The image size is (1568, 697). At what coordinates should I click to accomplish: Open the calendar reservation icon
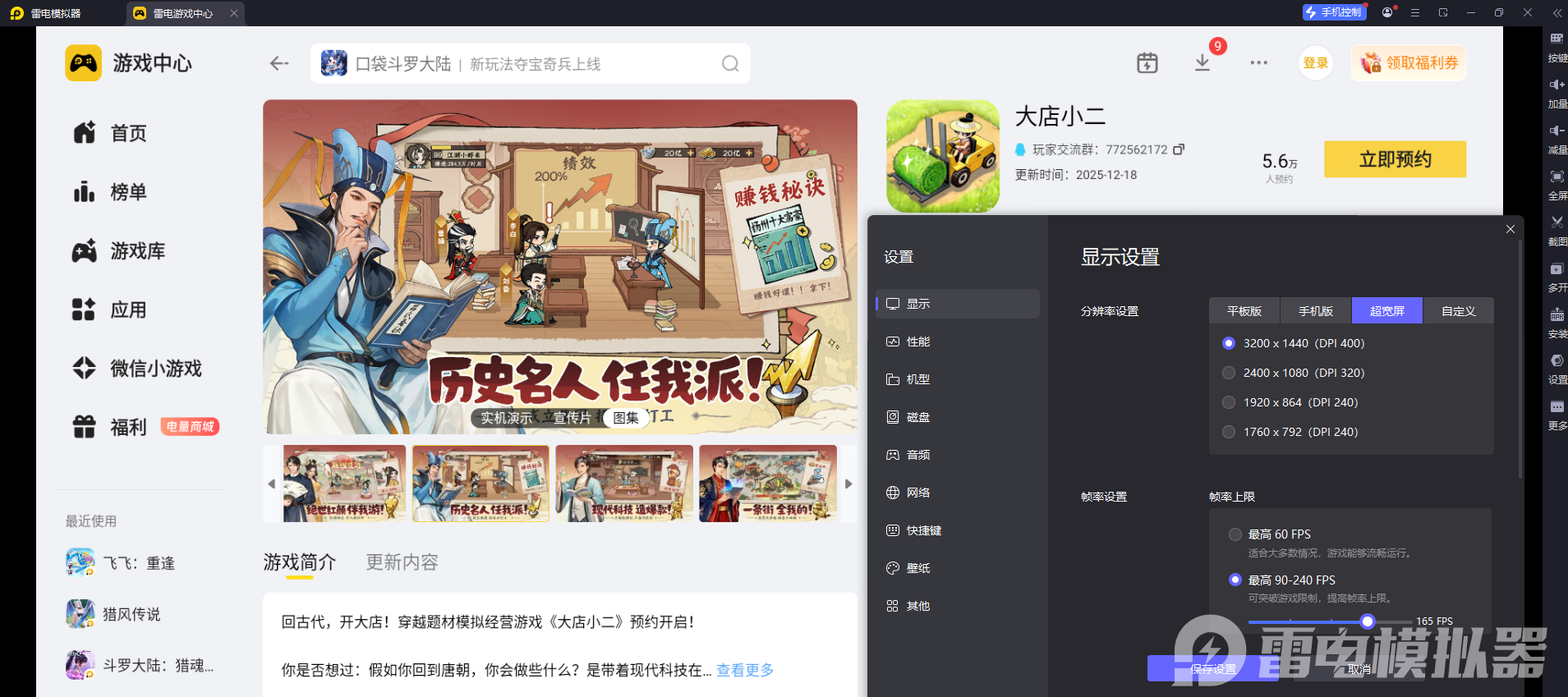point(1147,63)
